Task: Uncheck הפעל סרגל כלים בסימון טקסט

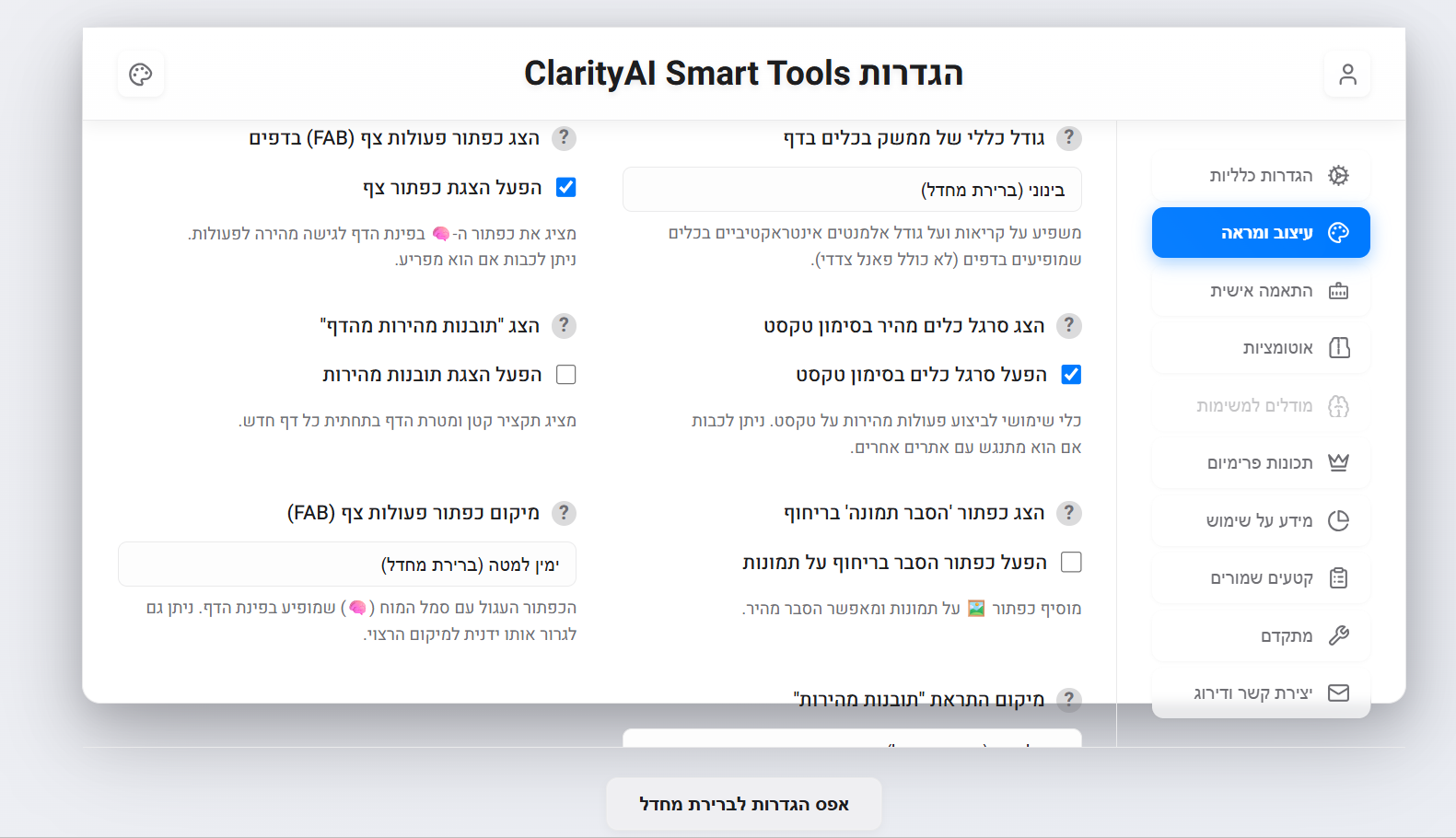Action: pyautogui.click(x=1071, y=374)
